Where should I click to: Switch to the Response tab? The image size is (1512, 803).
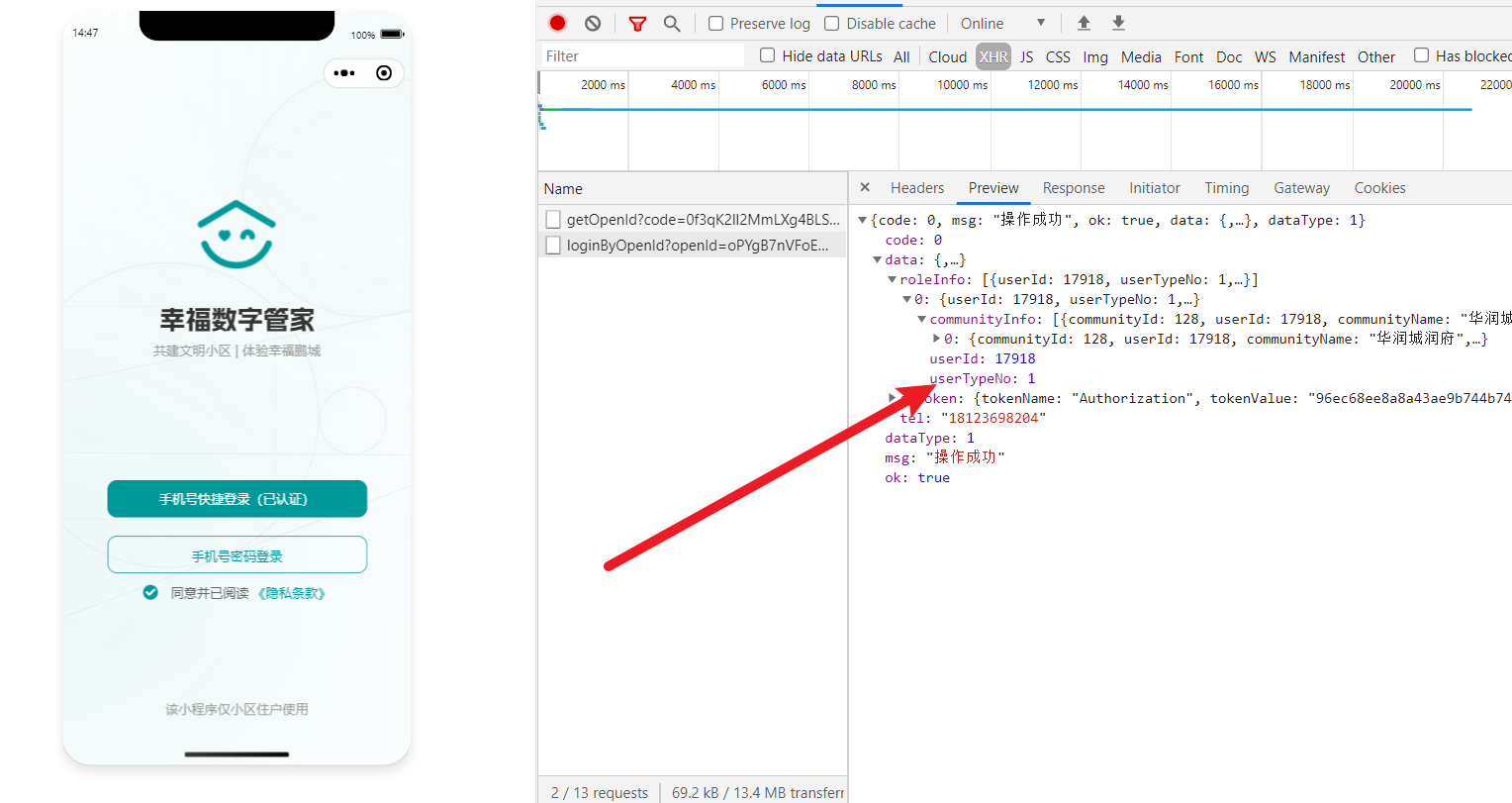[1073, 188]
